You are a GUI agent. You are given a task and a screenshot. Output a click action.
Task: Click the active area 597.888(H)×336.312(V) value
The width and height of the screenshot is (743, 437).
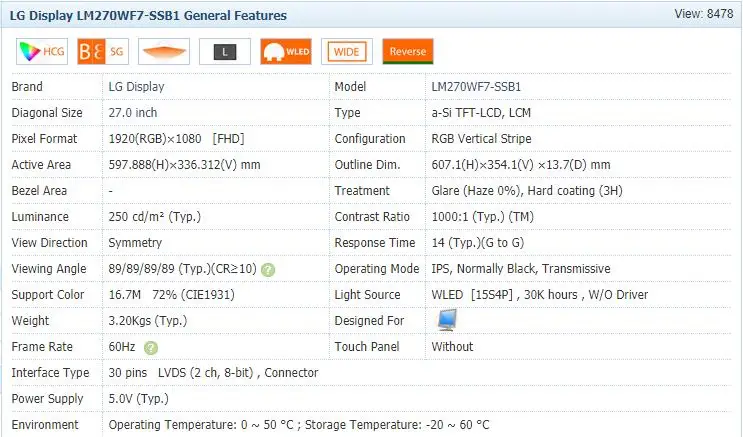[x=184, y=165]
